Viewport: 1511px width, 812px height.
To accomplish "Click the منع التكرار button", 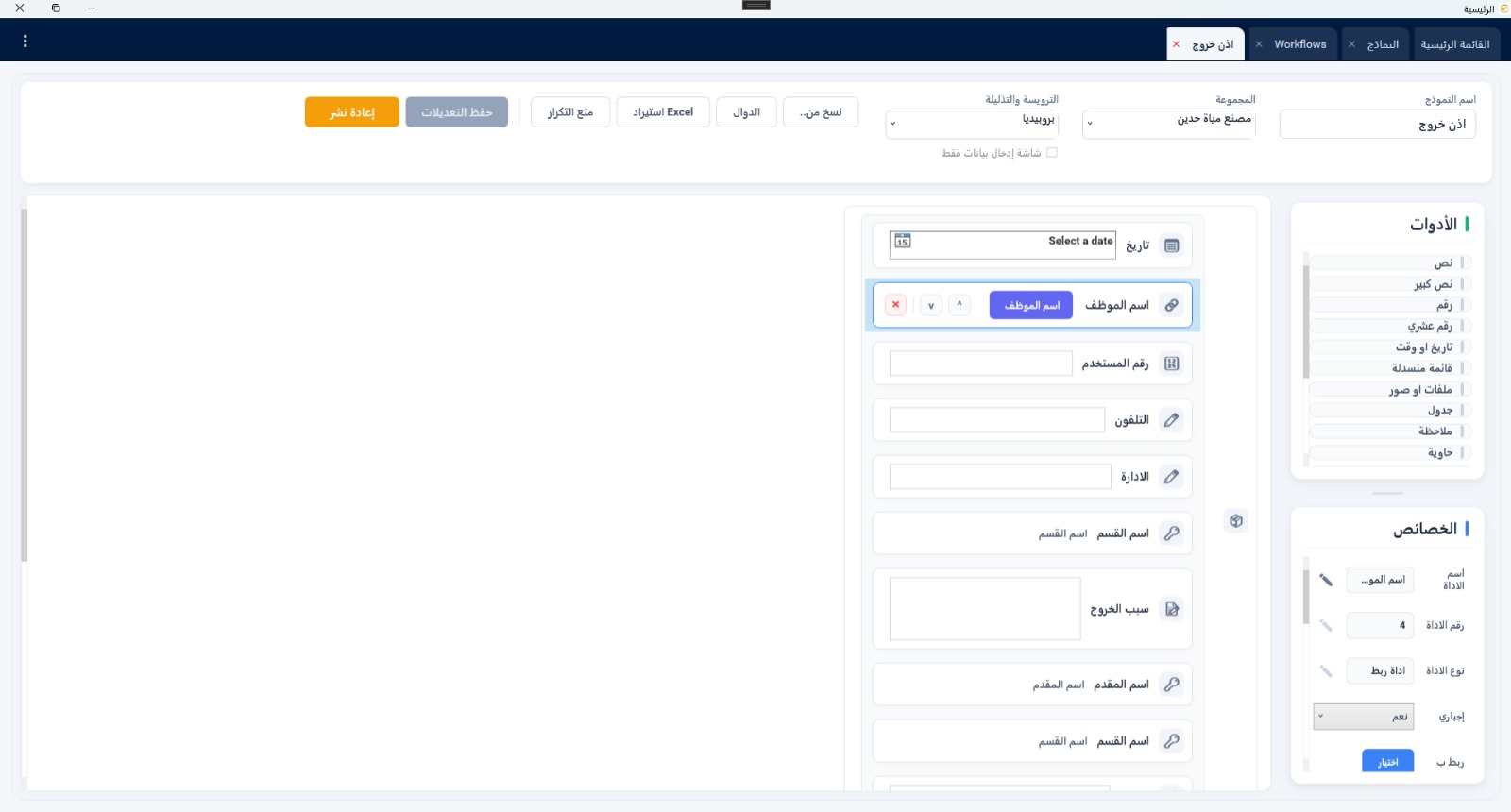I will [570, 112].
